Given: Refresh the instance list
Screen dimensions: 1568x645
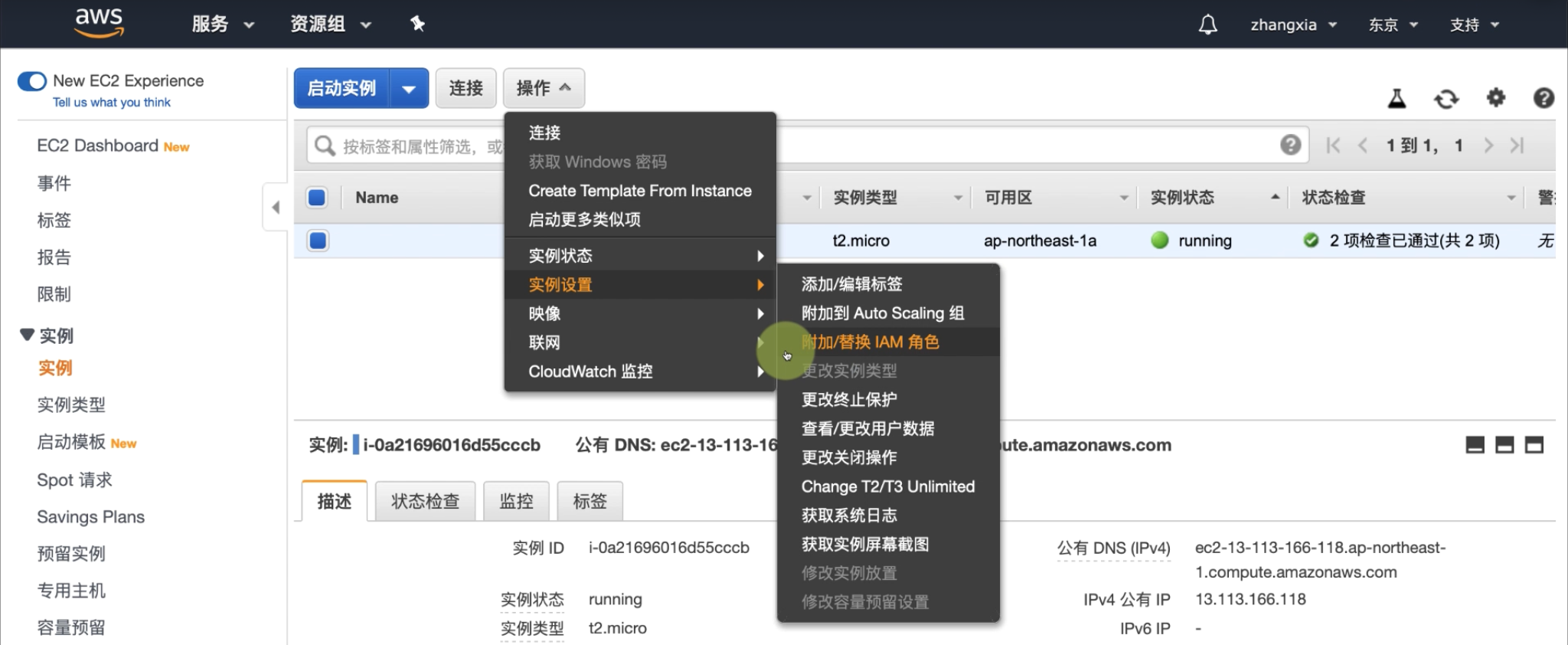Looking at the screenshot, I should click(1445, 98).
